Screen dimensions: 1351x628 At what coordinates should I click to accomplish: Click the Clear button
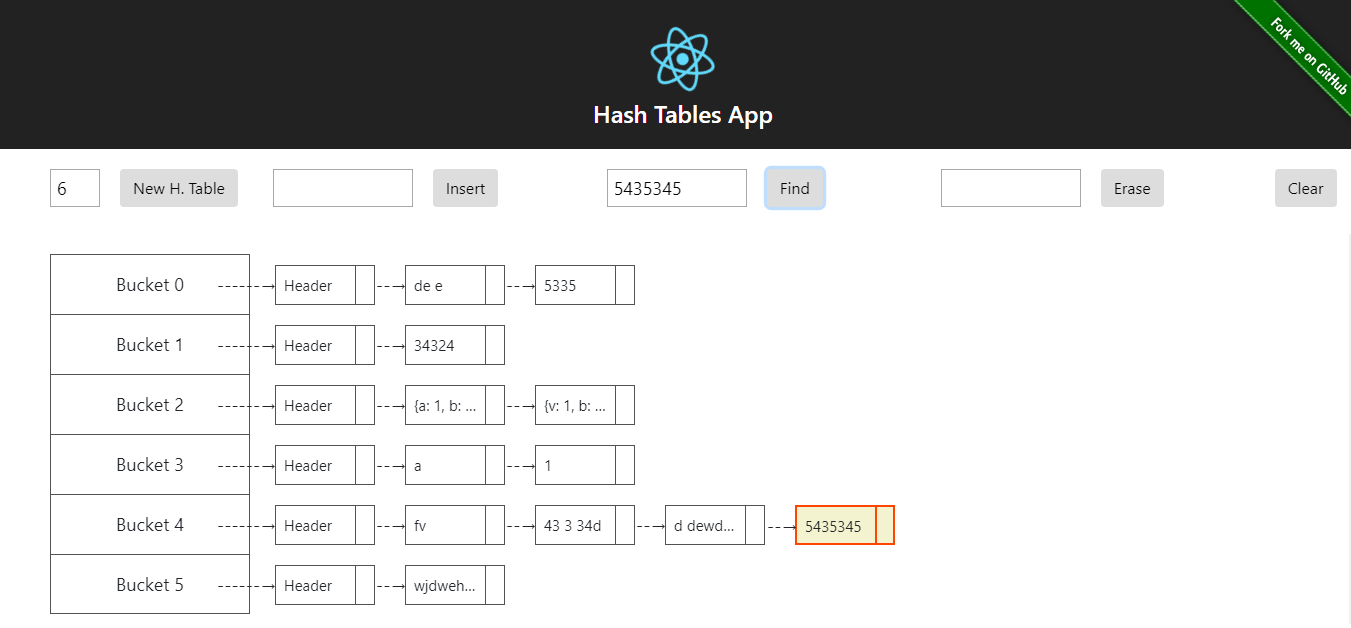1306,188
